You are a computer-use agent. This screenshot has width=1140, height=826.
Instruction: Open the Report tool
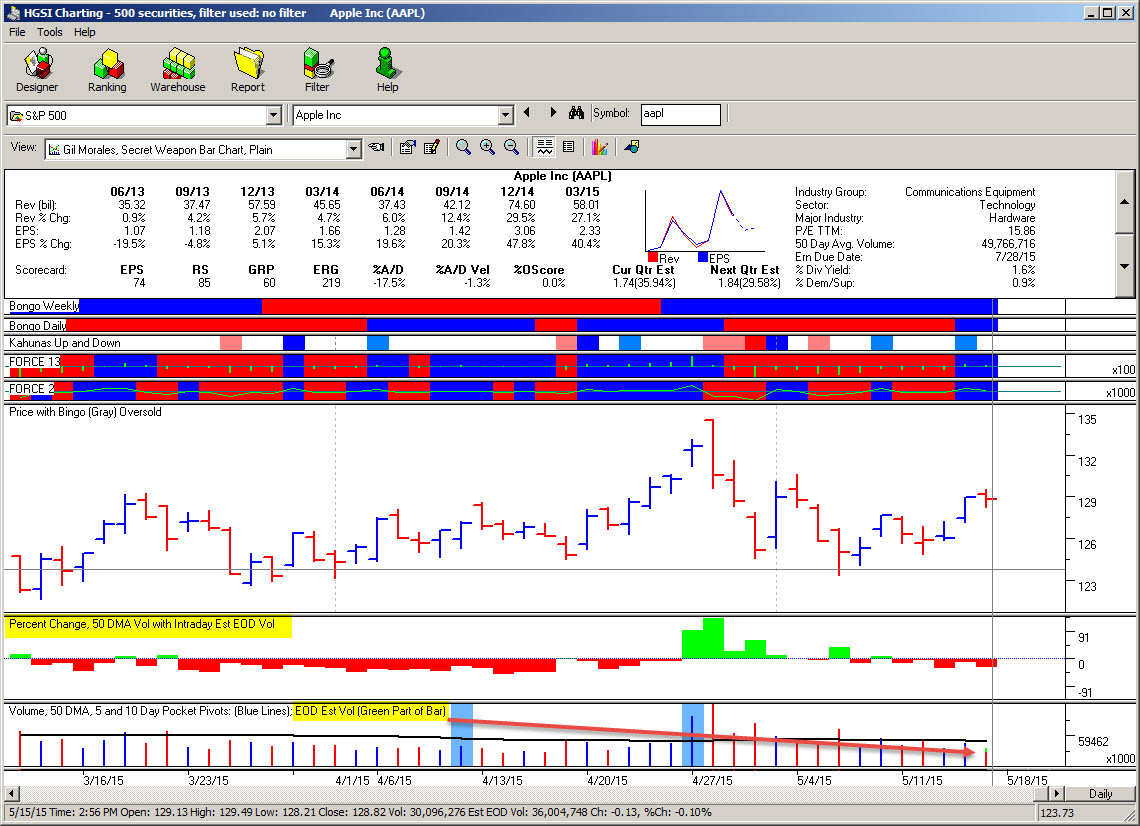(x=248, y=71)
